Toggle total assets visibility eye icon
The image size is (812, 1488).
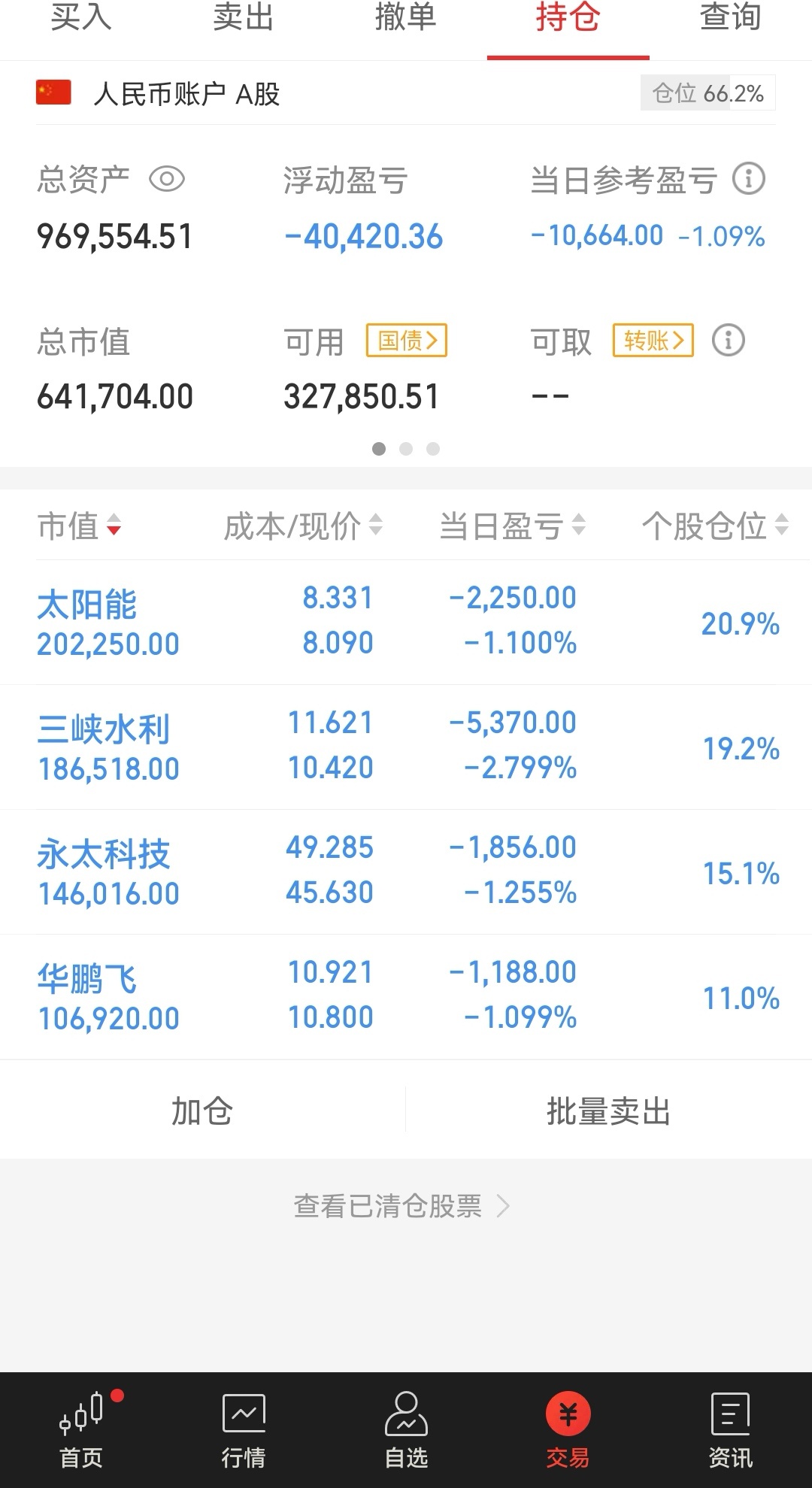point(167,180)
